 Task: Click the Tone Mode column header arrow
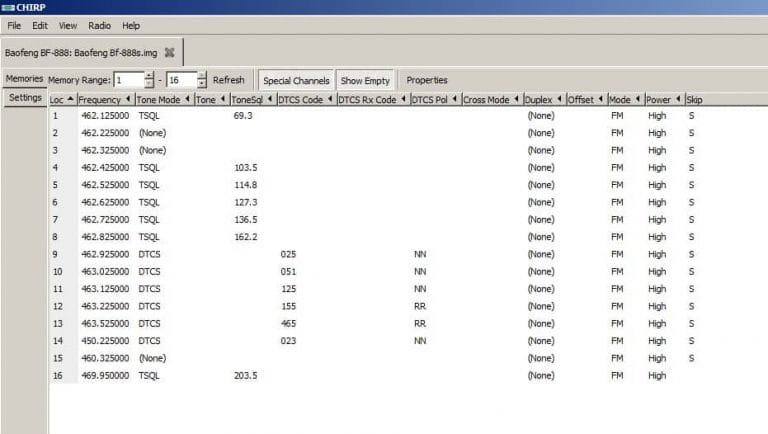[187, 99]
